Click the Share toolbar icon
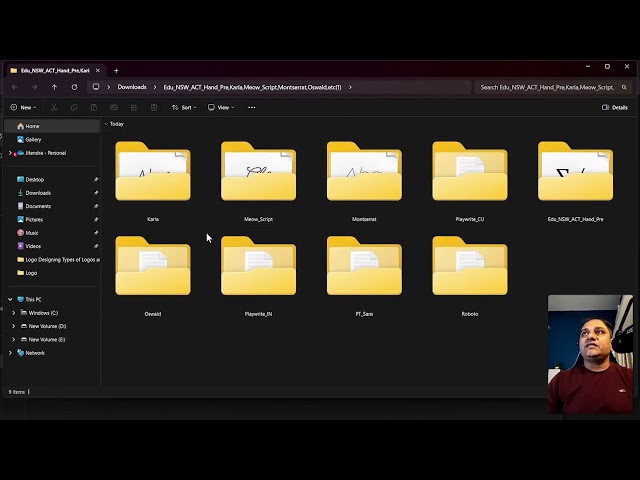Image resolution: width=640 pixels, height=480 pixels. 134,107
